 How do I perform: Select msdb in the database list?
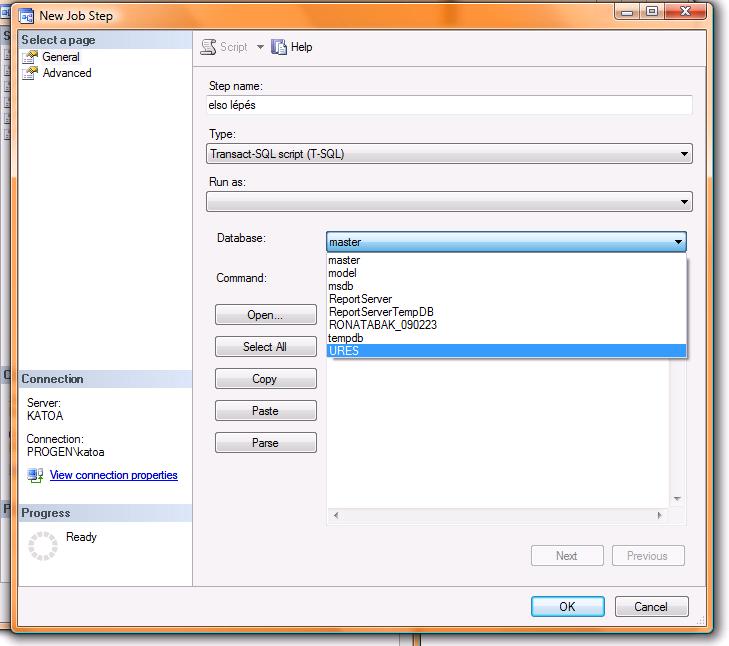[506, 286]
